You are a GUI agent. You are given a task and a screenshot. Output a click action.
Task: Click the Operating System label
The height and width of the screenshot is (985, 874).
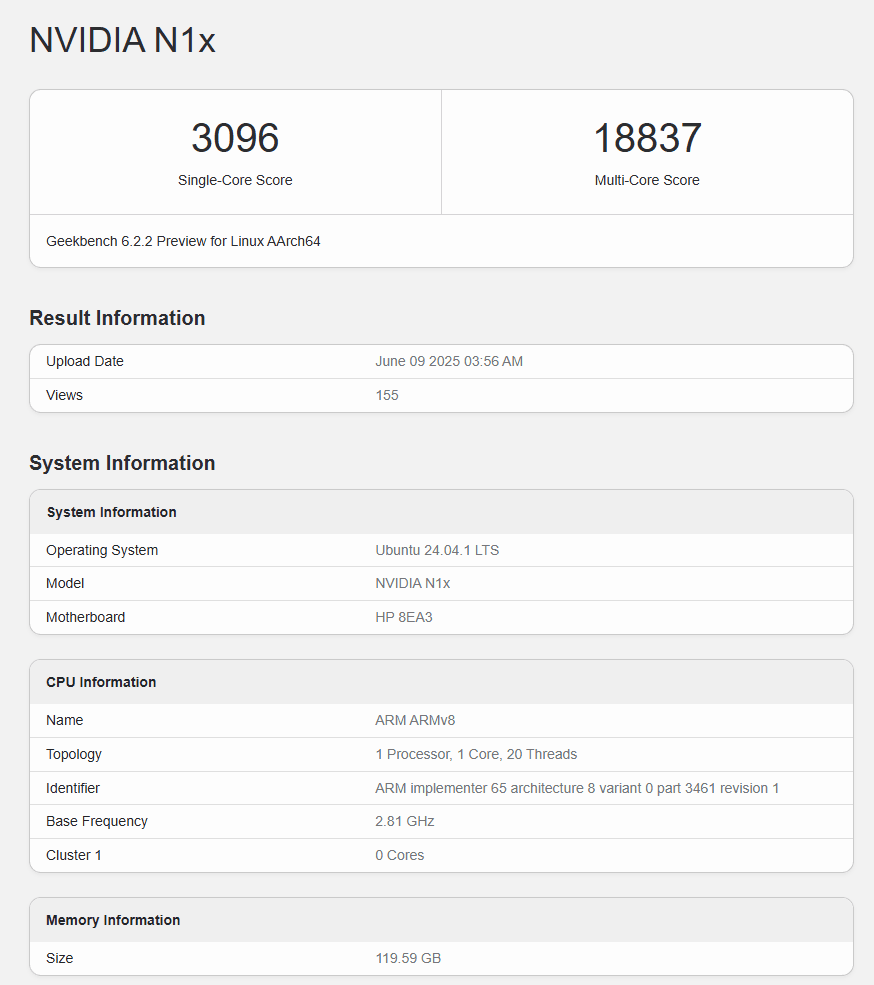(102, 550)
